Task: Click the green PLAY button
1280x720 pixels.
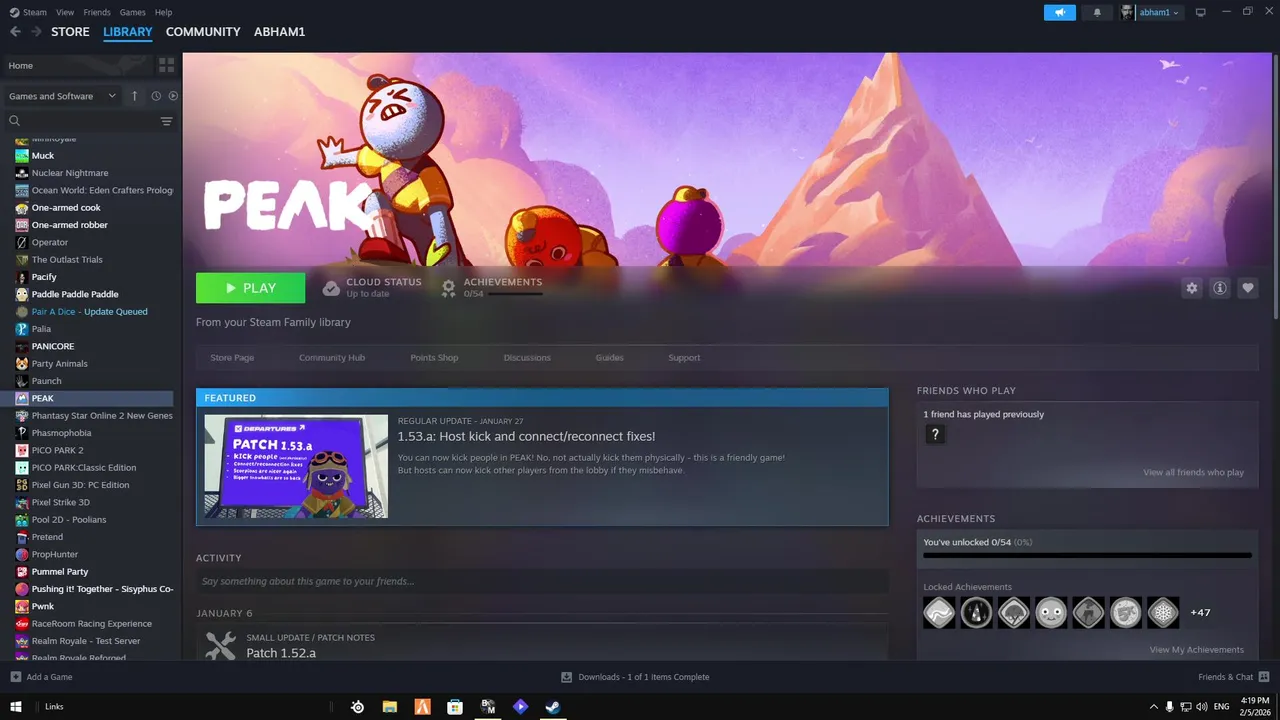Action: pyautogui.click(x=251, y=288)
